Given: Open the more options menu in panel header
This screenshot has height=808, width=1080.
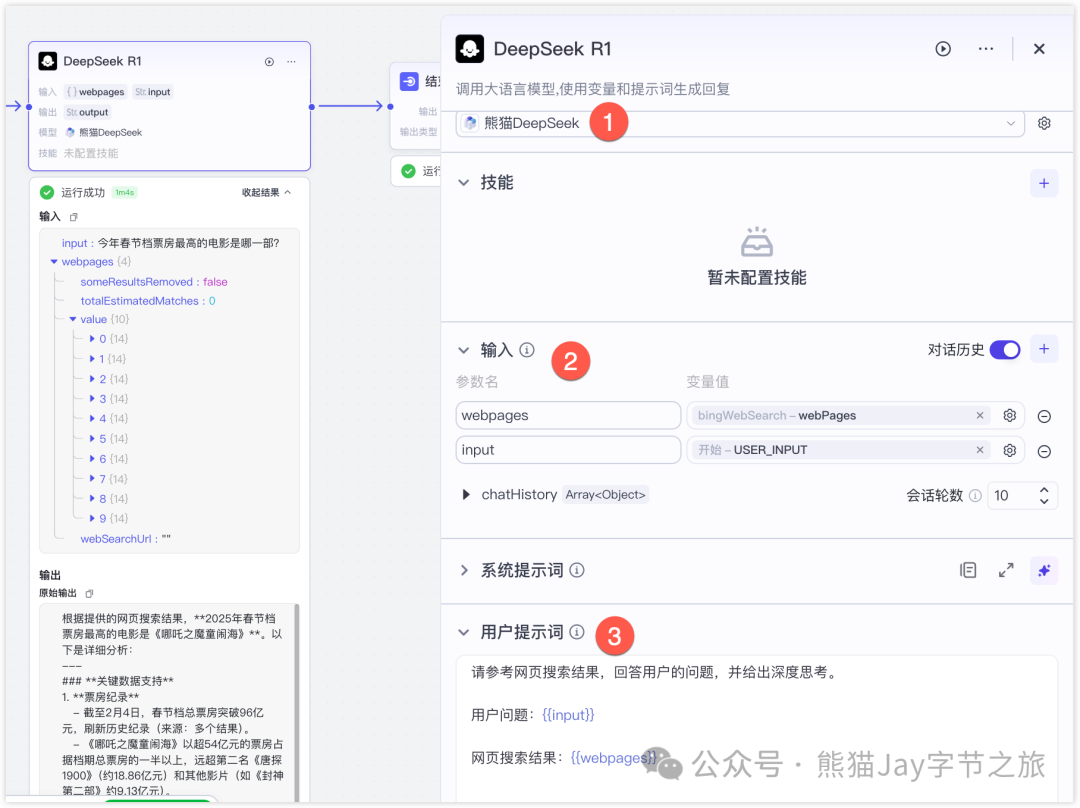Looking at the screenshot, I should (986, 49).
